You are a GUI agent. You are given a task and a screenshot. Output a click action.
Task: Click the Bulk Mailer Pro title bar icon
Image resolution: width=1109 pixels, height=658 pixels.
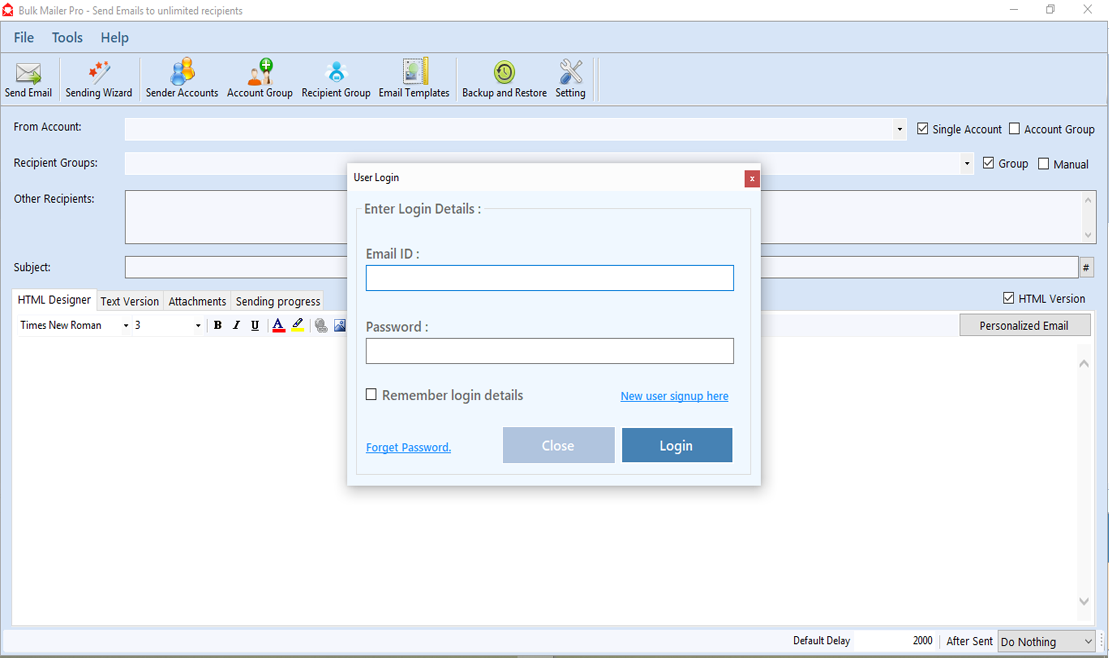[8, 11]
